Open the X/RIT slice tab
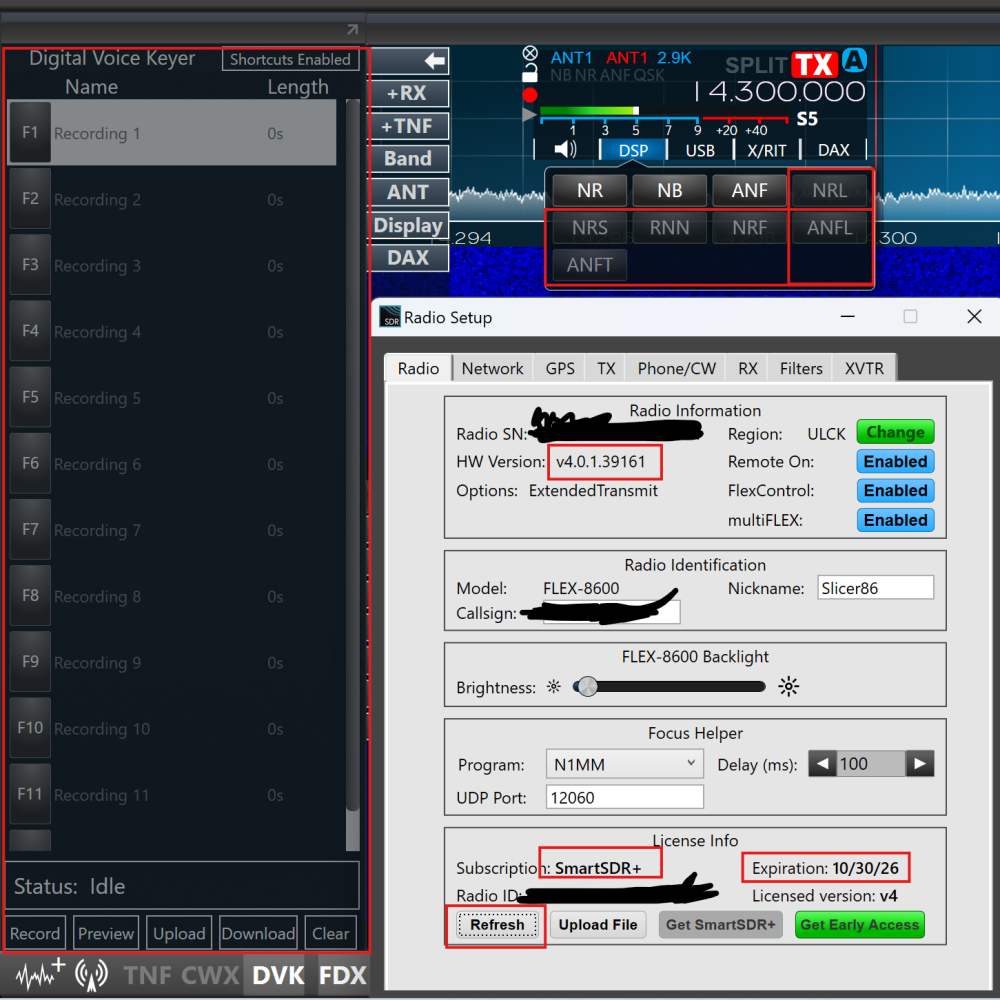 [x=767, y=151]
